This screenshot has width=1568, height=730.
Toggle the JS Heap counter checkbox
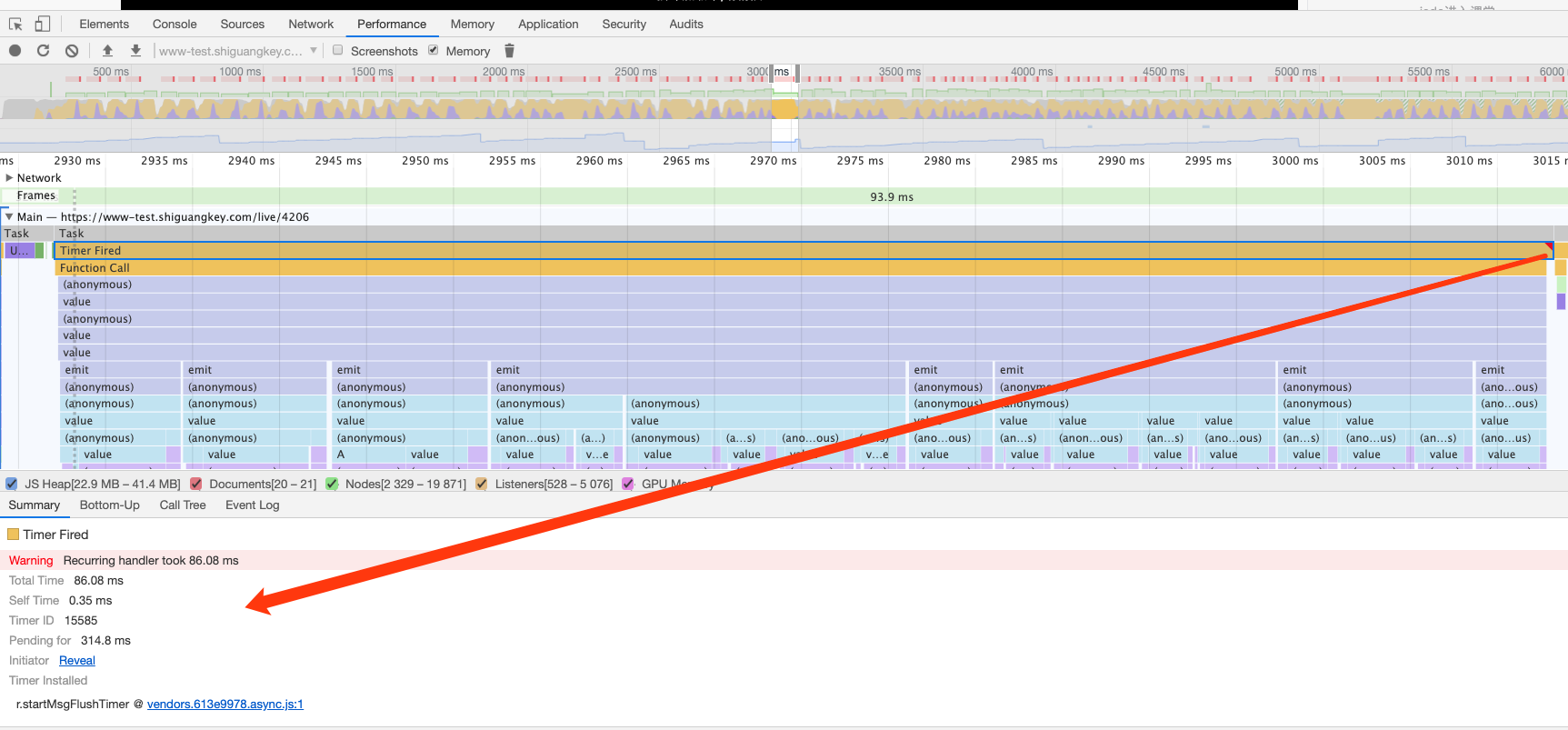tap(12, 484)
